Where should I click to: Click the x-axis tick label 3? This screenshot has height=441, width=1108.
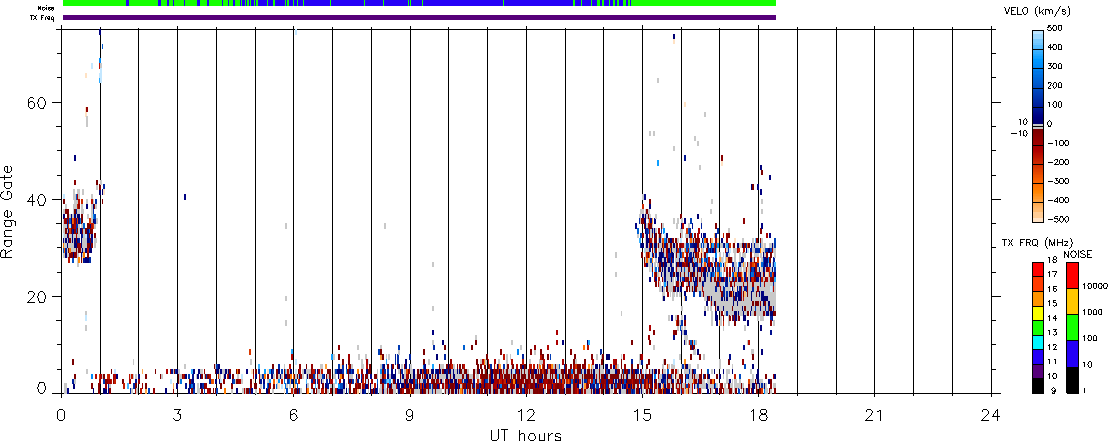coord(177,414)
